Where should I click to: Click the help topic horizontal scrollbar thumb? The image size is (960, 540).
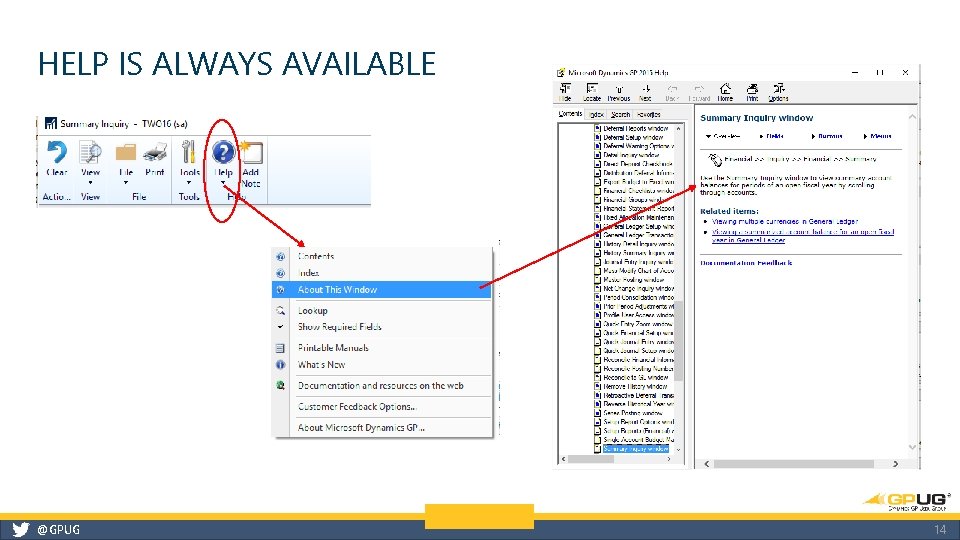click(x=793, y=464)
